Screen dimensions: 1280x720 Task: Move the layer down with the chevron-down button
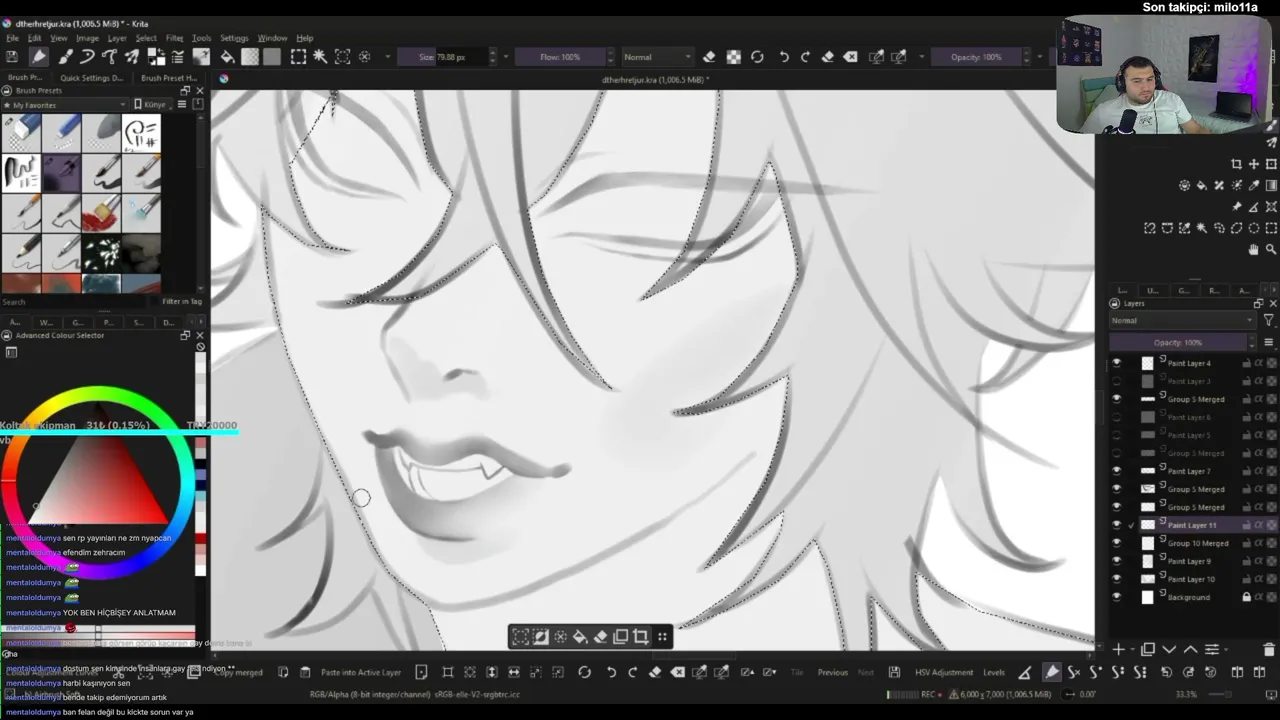click(x=1169, y=650)
